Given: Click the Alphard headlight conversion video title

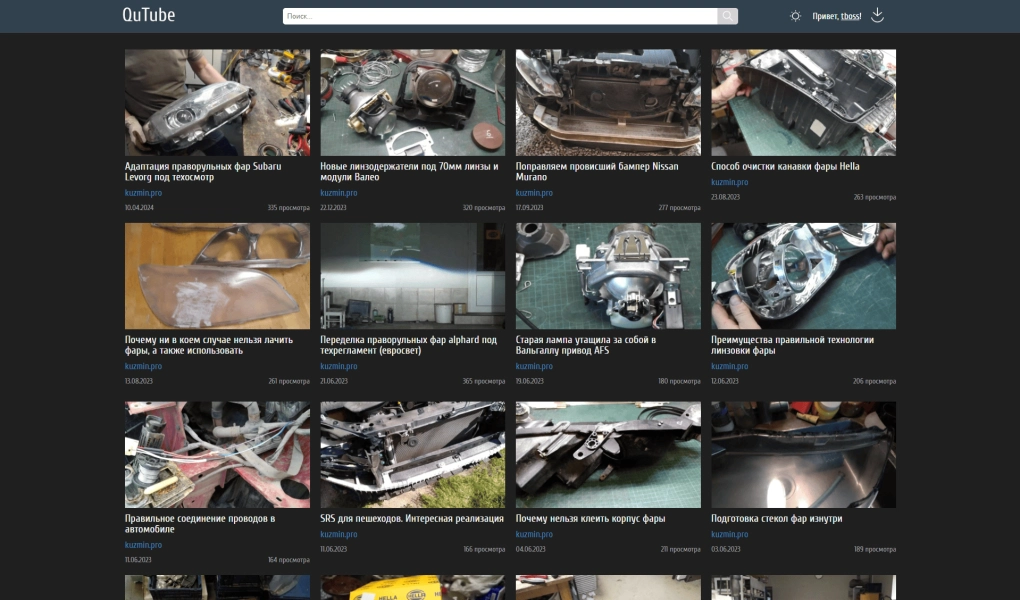Looking at the screenshot, I should 408,345.
